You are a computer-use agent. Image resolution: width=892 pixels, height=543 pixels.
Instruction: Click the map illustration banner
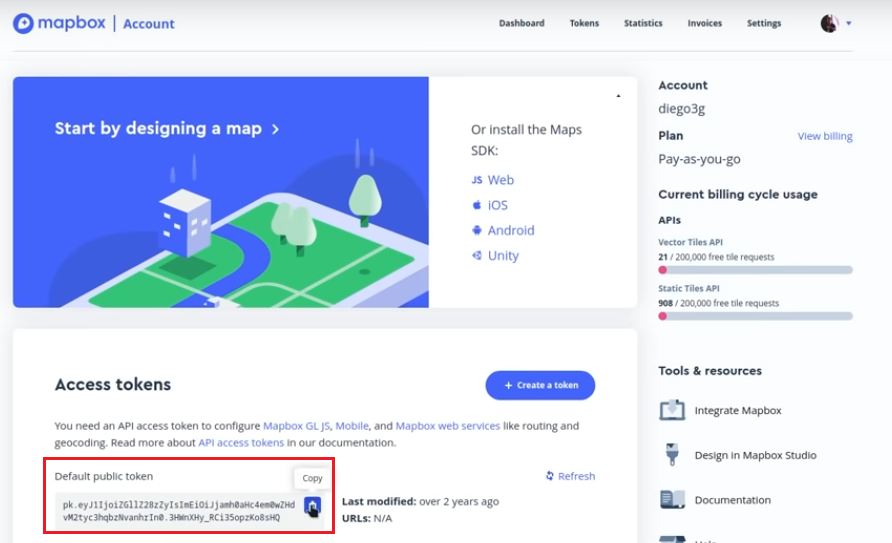pyautogui.click(x=221, y=192)
